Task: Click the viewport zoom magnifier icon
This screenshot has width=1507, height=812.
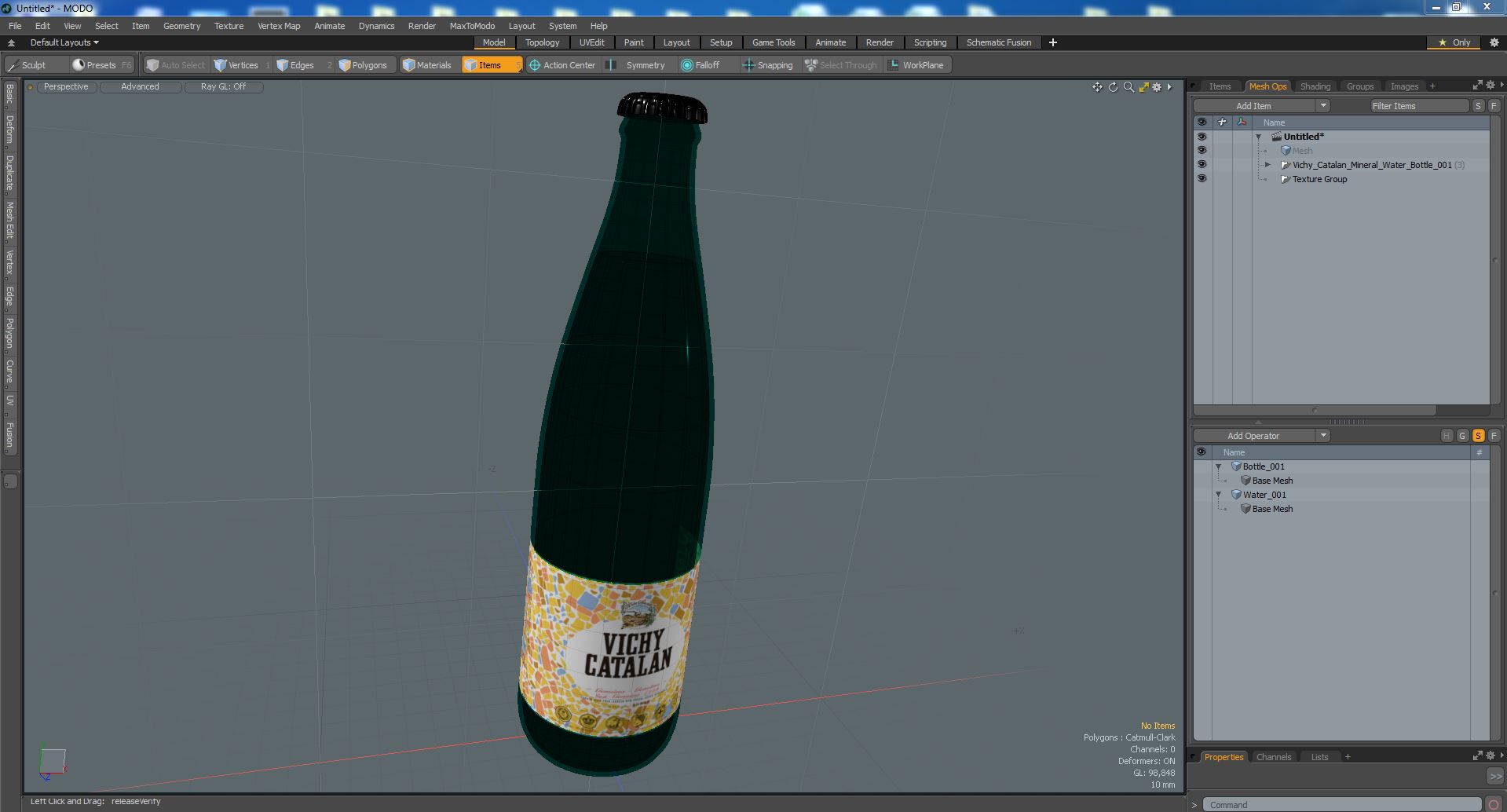Action: (1128, 87)
